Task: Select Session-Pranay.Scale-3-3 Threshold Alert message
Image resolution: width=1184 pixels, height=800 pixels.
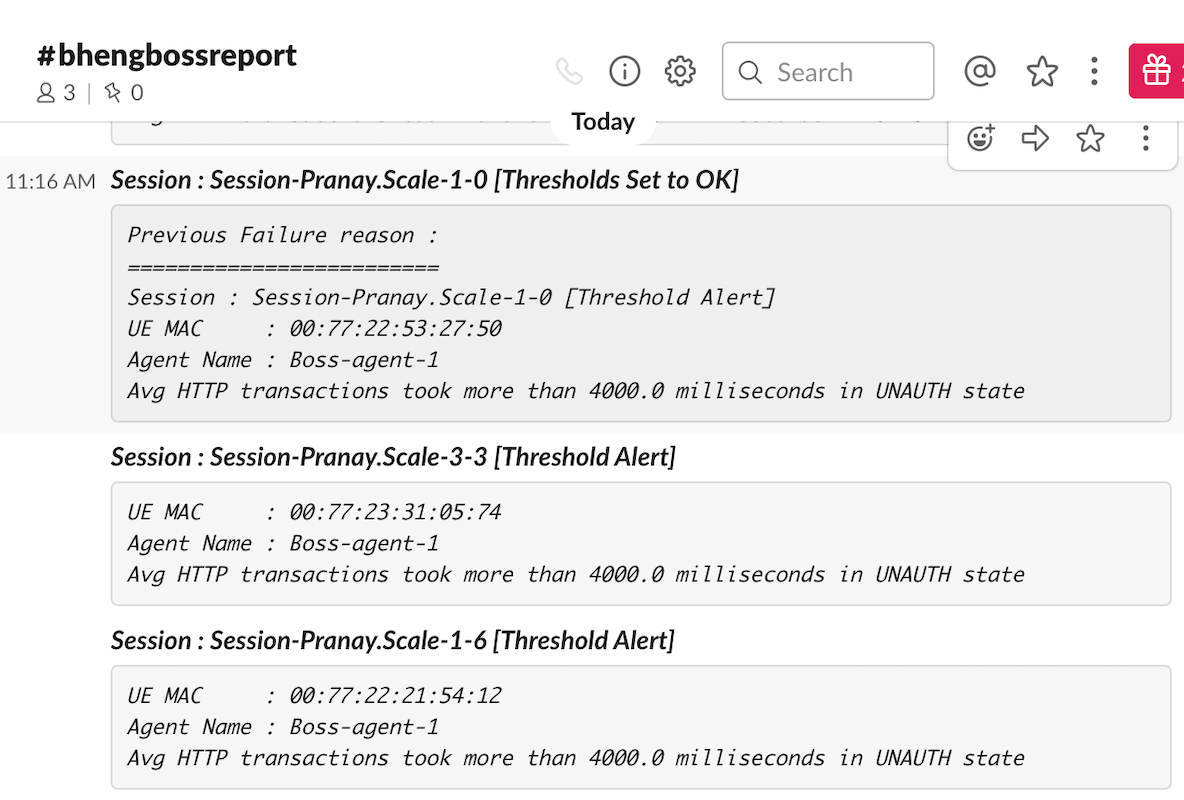Action: pos(393,457)
